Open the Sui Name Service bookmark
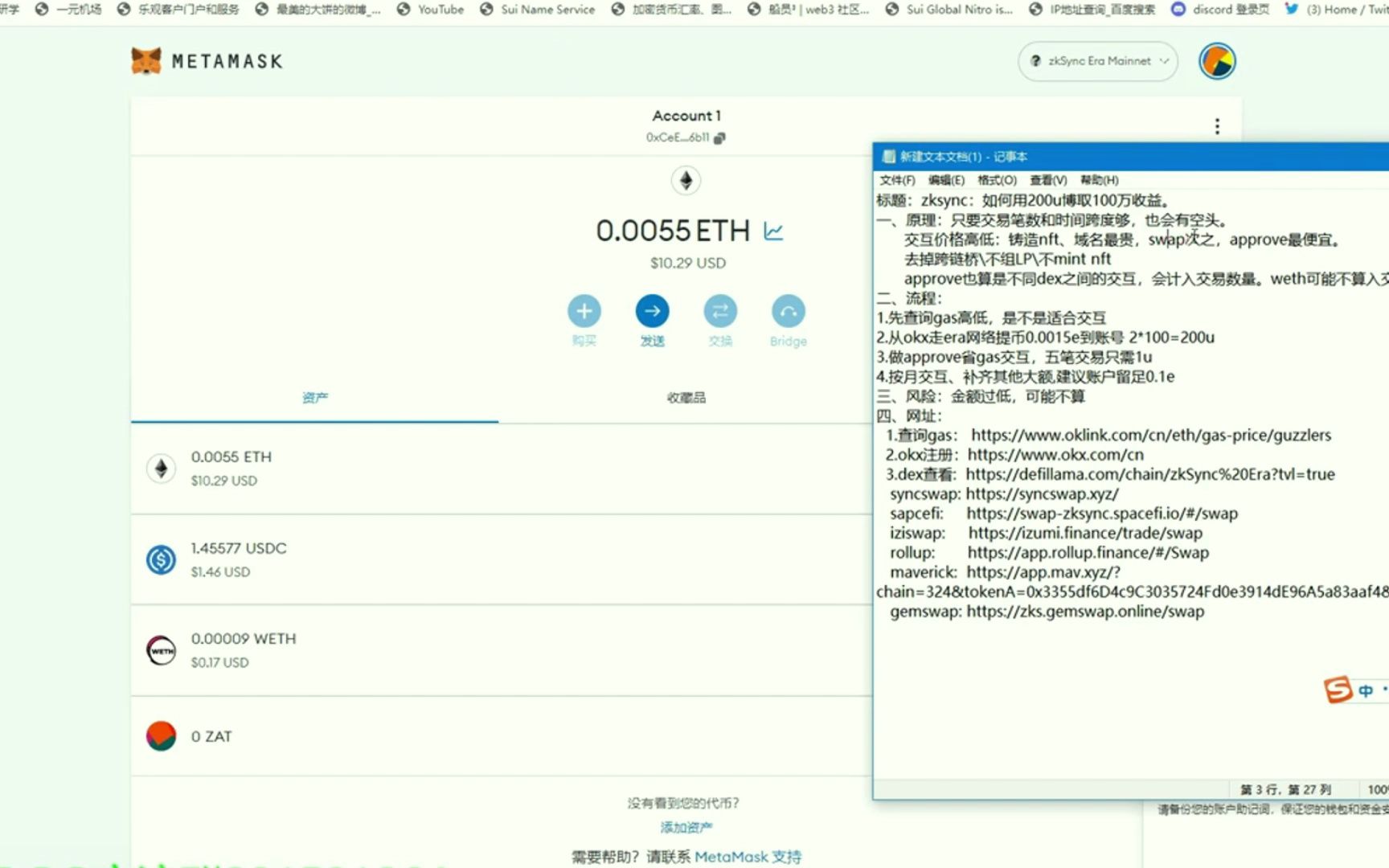The width and height of the screenshot is (1389, 868). click(x=537, y=10)
